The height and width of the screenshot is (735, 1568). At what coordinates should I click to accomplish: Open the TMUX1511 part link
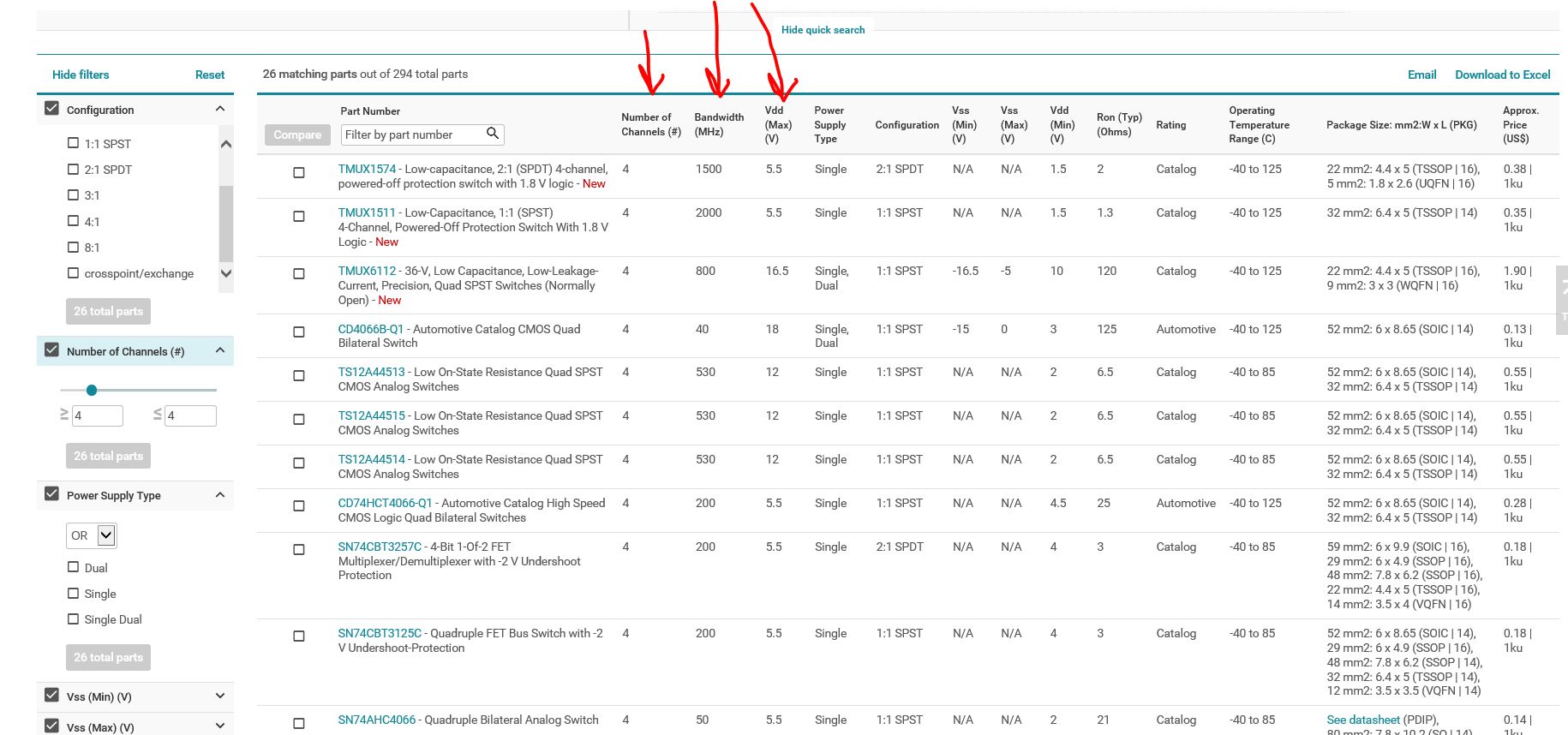pos(367,212)
